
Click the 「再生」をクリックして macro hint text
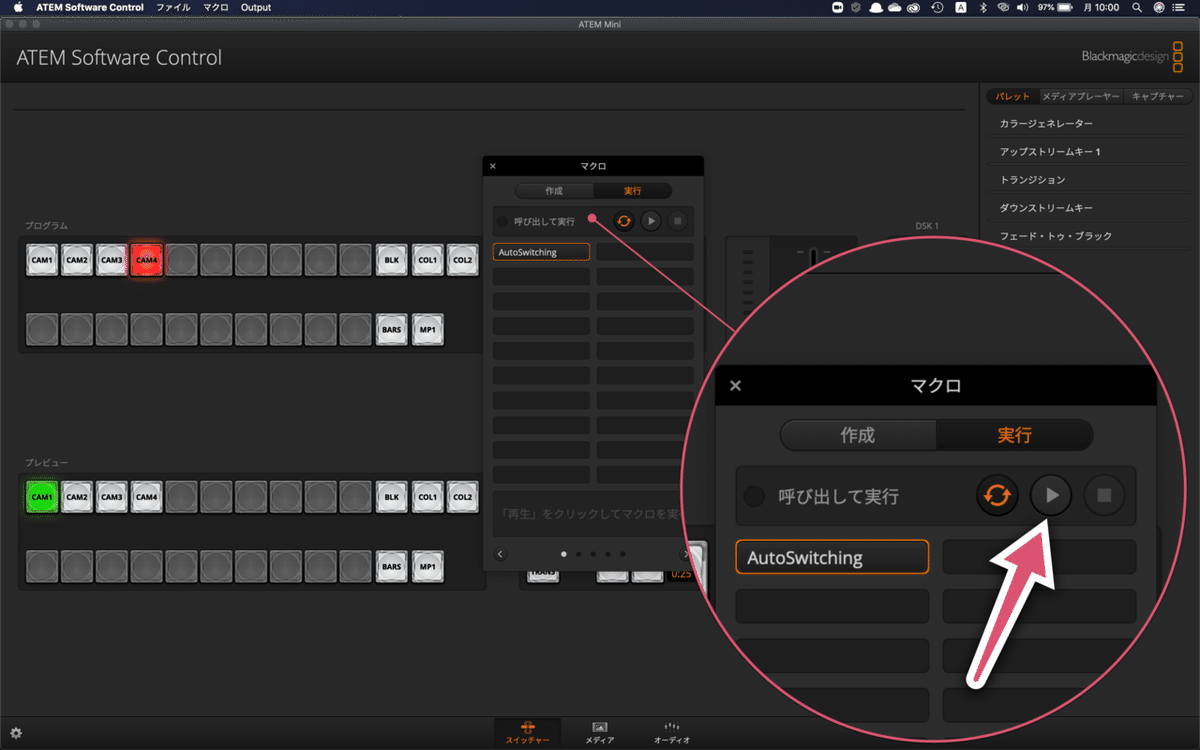coord(590,514)
